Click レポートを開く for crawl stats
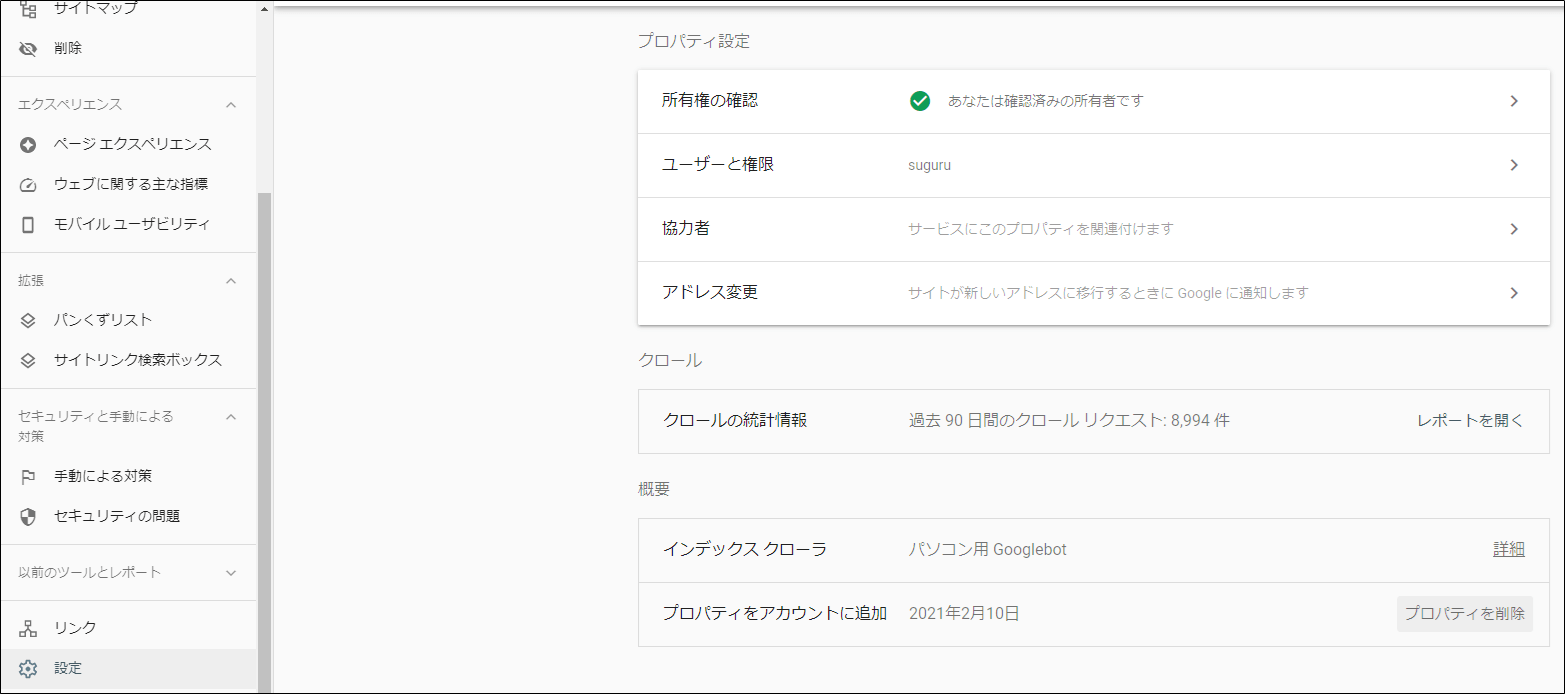1565x694 pixels. 1470,420
